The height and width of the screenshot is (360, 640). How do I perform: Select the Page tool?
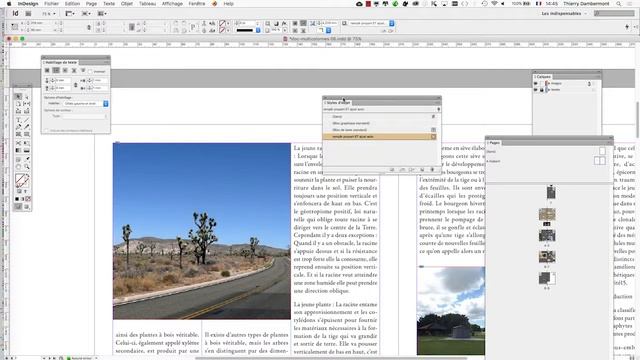pyautogui.click(x=18, y=104)
